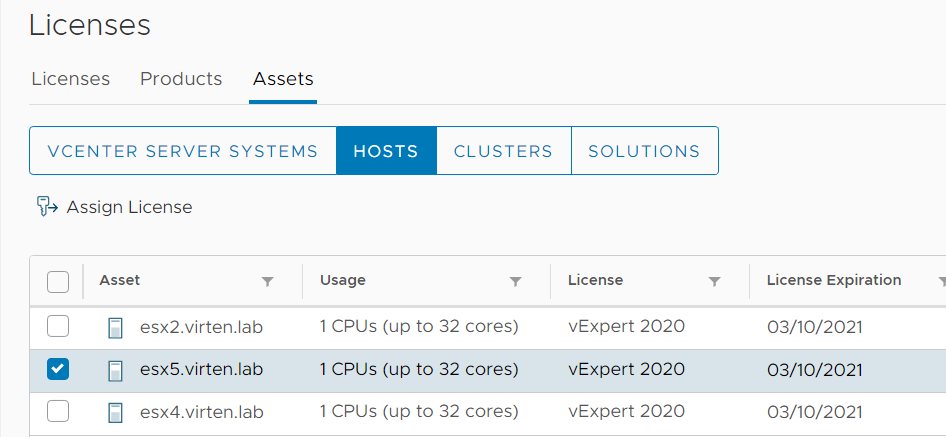Uncheck the esx5.virten.lab row checkbox

point(58,369)
